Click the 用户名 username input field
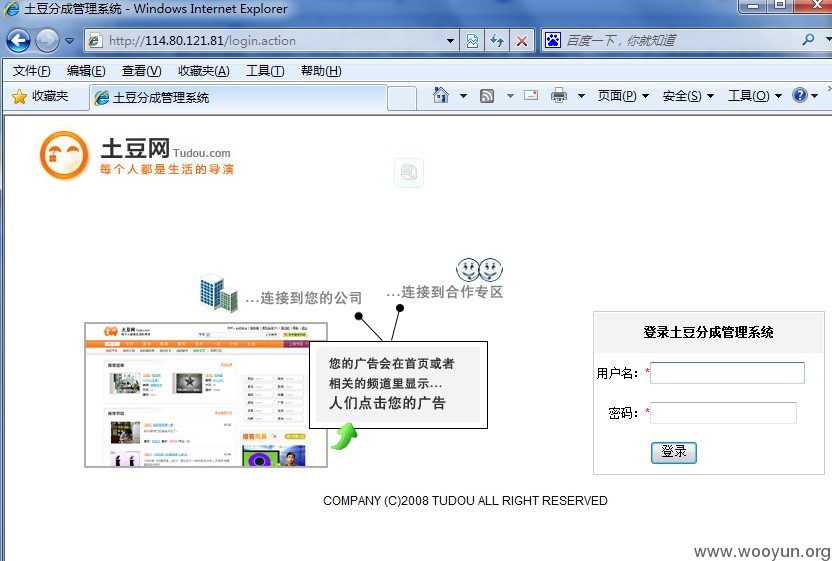This screenshot has width=832, height=561. pos(727,373)
